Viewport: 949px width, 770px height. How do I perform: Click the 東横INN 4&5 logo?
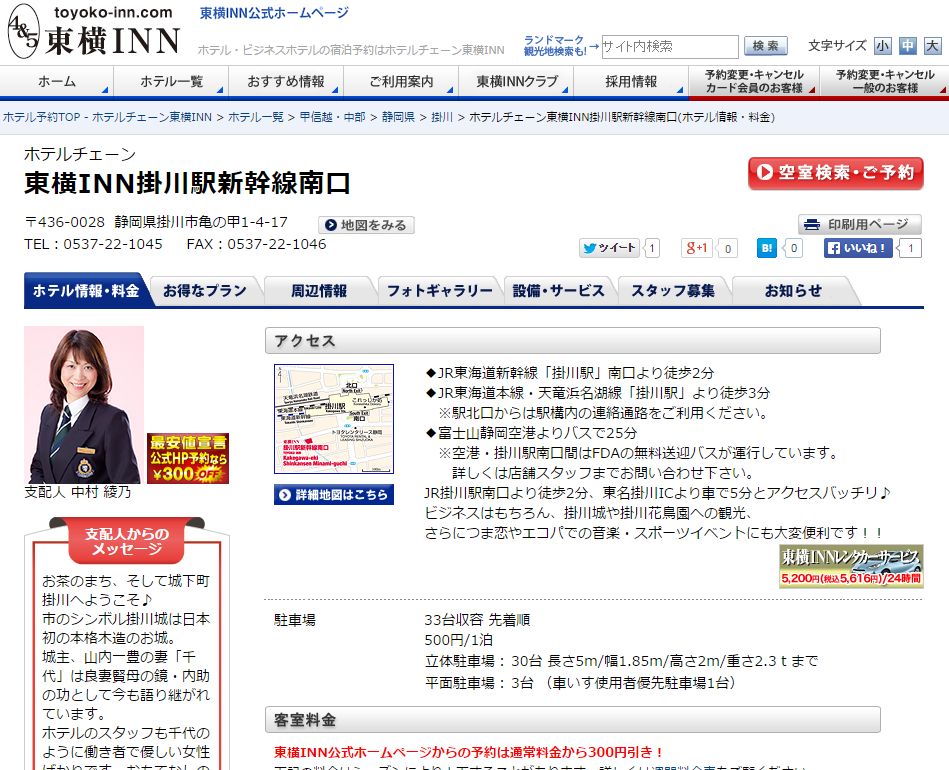(x=94, y=31)
